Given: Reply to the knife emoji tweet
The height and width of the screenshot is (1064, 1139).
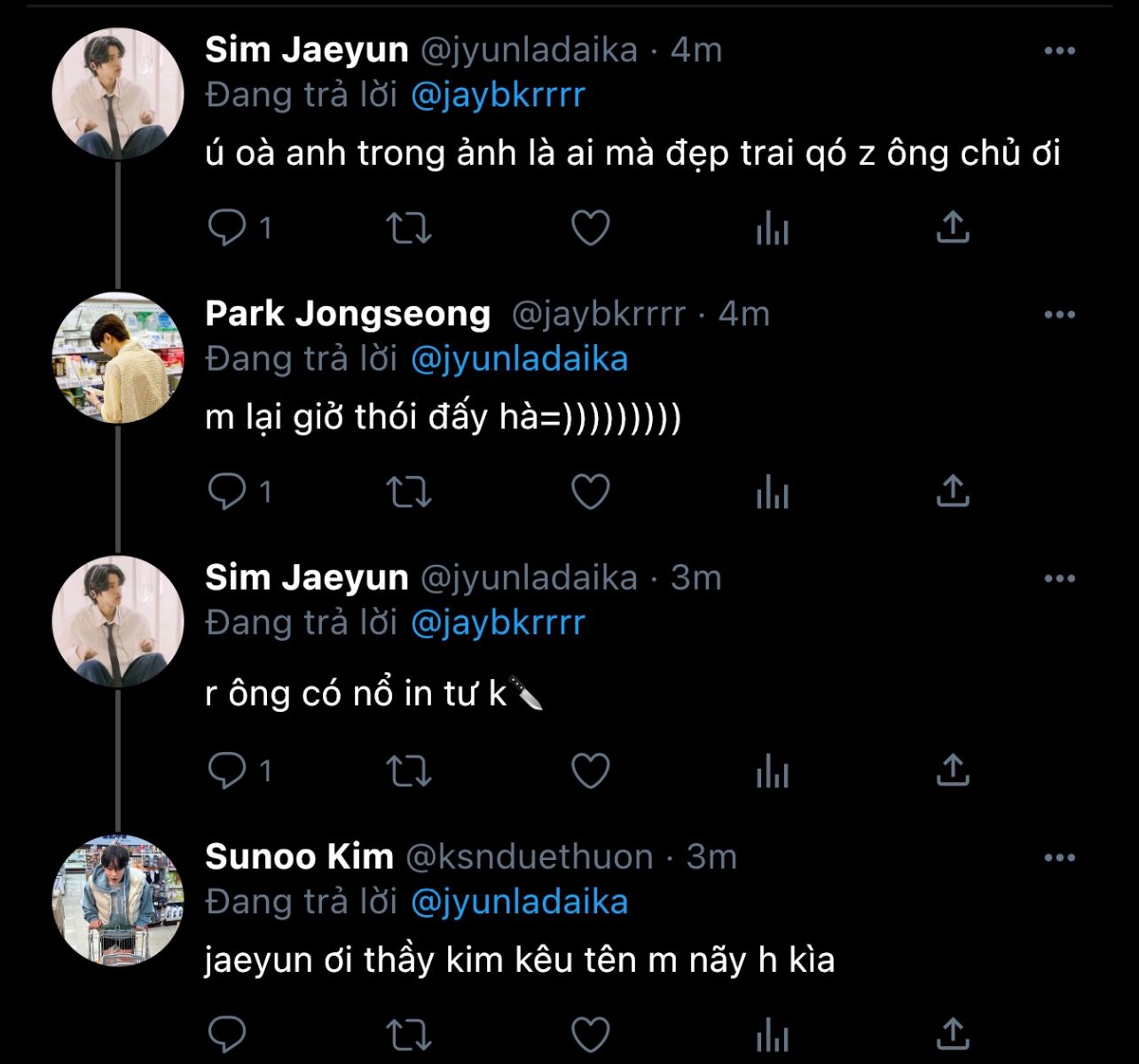Looking at the screenshot, I should click(x=227, y=771).
